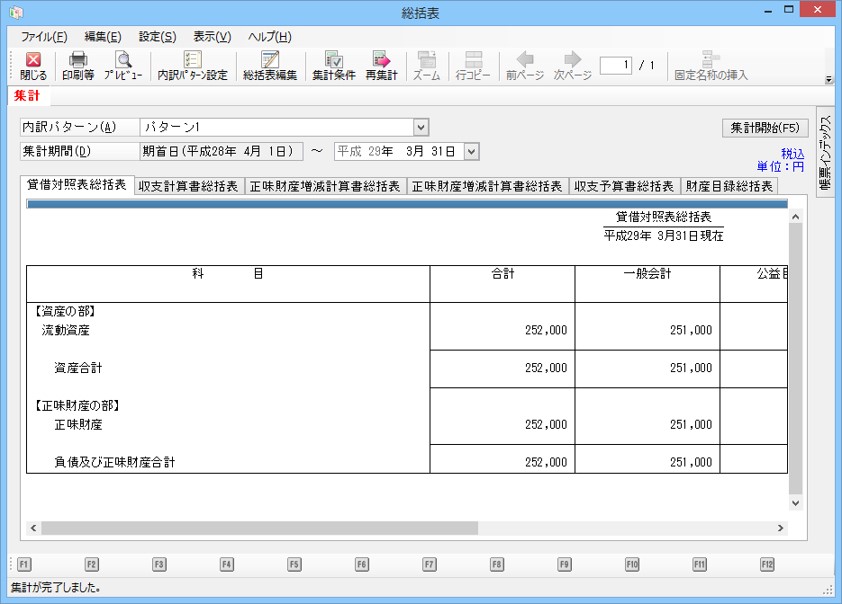Click the 帳票インデックス side panel button
This screenshot has width=842, height=604.
coord(825,151)
